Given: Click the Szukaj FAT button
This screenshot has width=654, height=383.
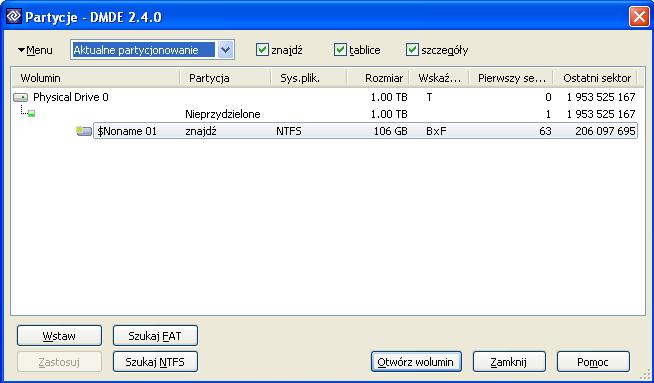Looking at the screenshot, I should 155,336.
